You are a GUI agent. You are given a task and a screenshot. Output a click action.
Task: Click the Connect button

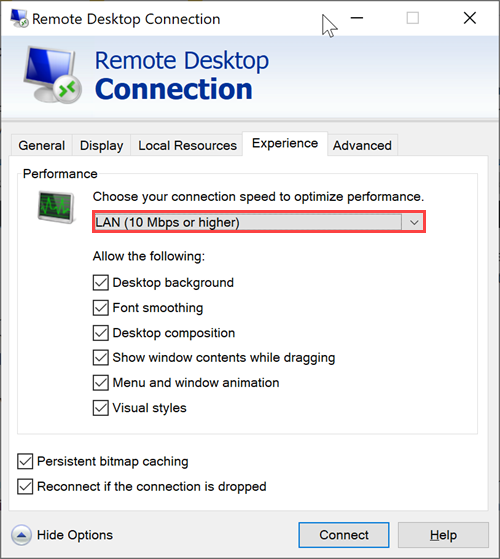pos(344,535)
